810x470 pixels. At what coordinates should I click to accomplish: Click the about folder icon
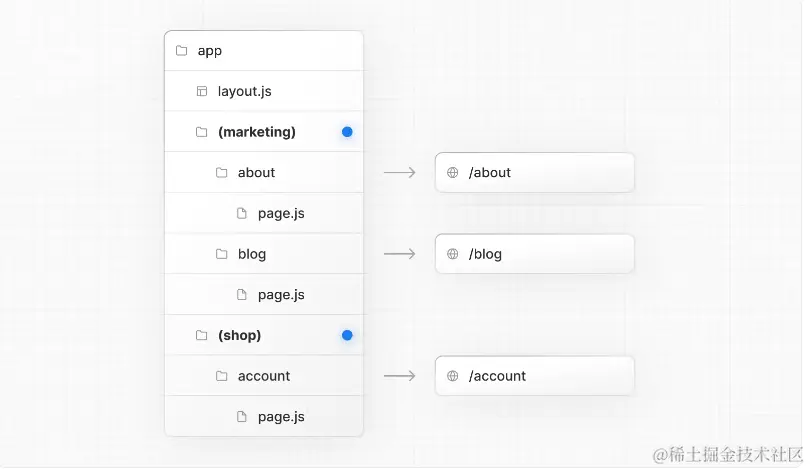(x=222, y=173)
